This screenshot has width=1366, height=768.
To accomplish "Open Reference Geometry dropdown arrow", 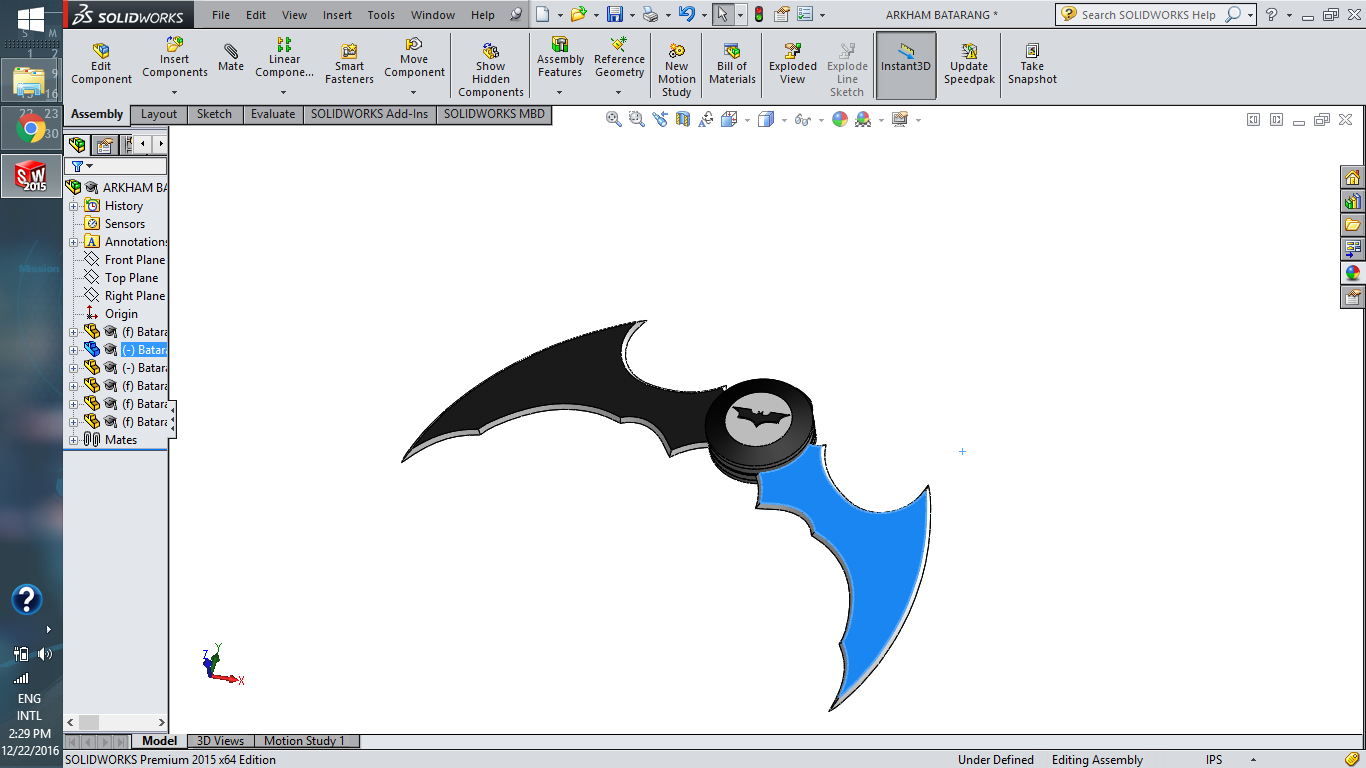I will (x=619, y=92).
